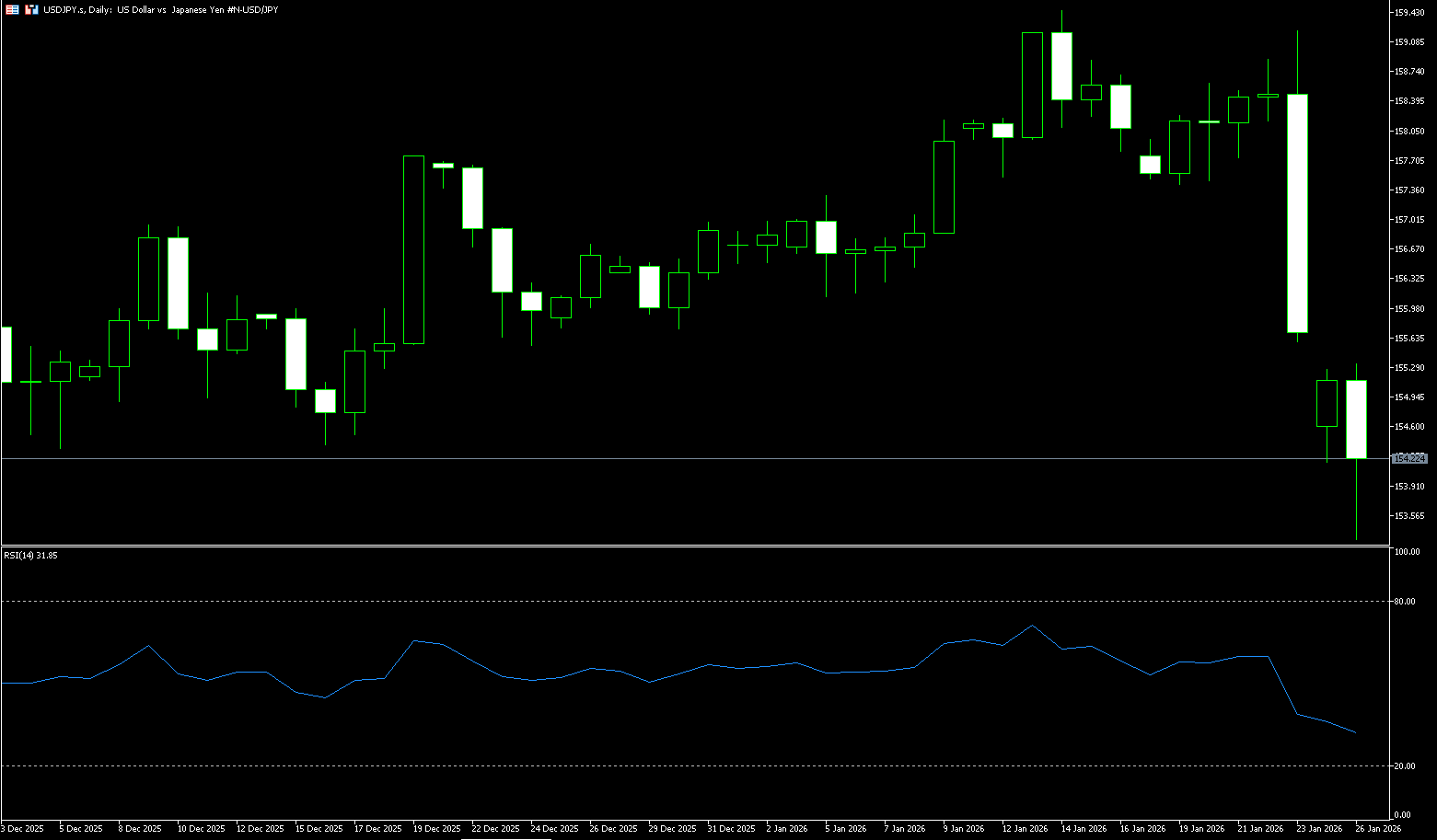This screenshot has height=840, width=1437.
Task: Click the RSI 100.00 scale label
Action: pyautogui.click(x=1407, y=552)
